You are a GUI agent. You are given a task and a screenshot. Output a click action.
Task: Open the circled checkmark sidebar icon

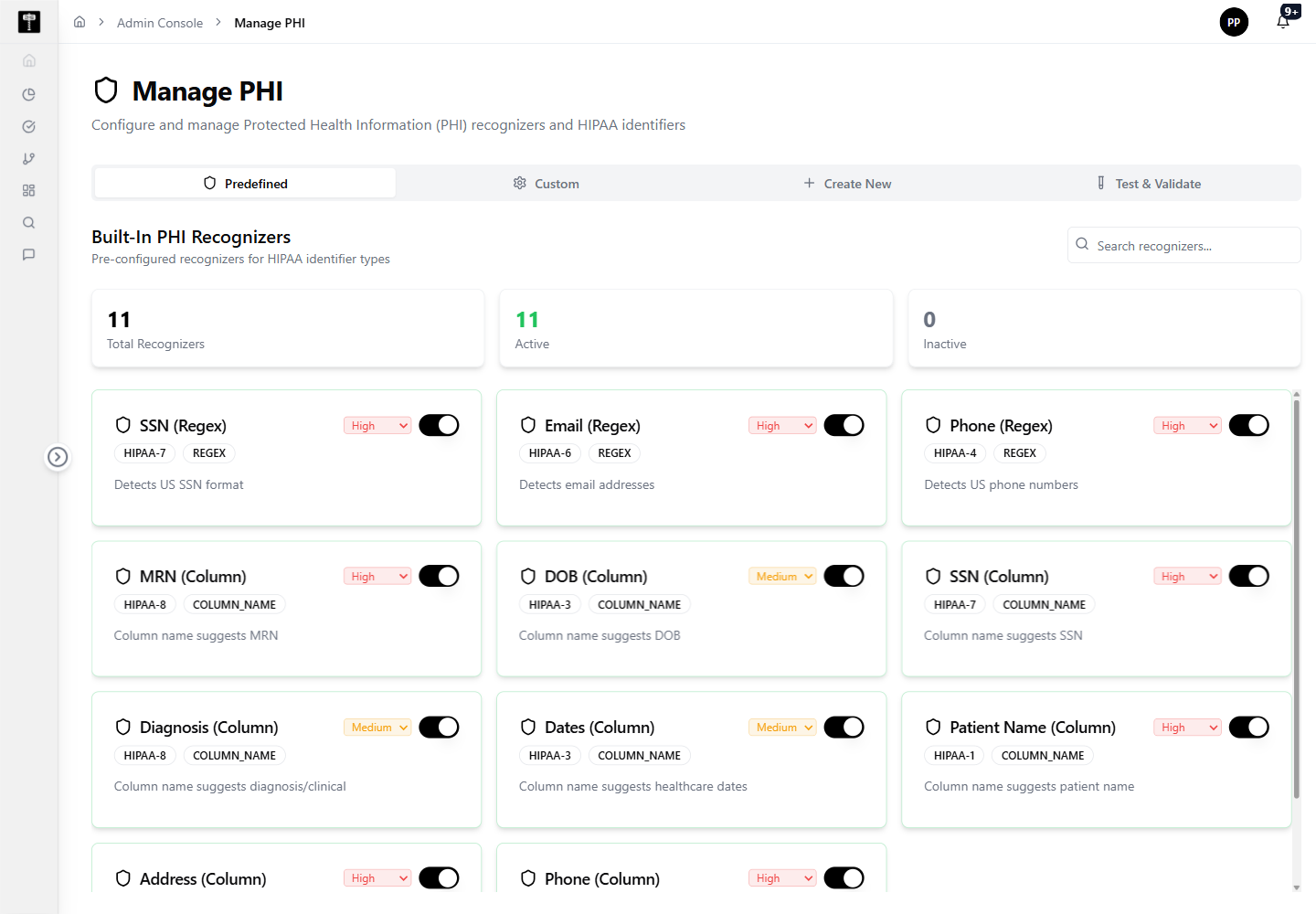pyautogui.click(x=29, y=126)
